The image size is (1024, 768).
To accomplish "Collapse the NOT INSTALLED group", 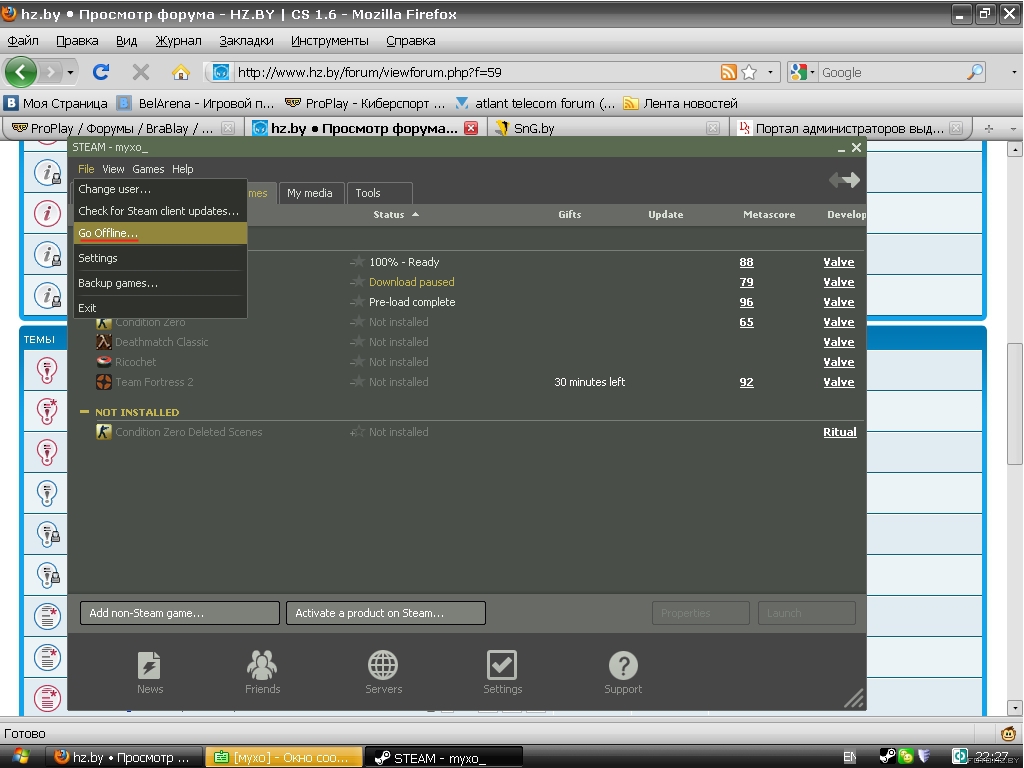I will 84,412.
